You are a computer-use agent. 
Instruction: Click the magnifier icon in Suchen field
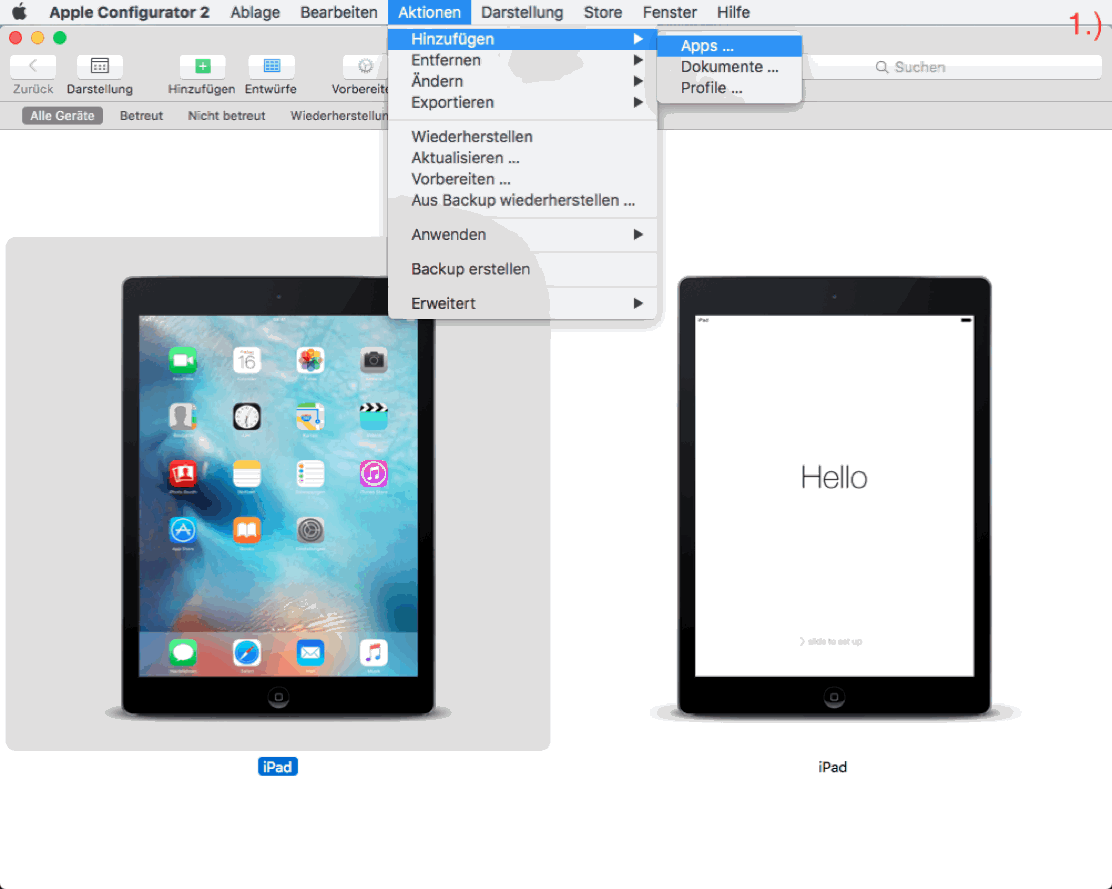tap(882, 67)
